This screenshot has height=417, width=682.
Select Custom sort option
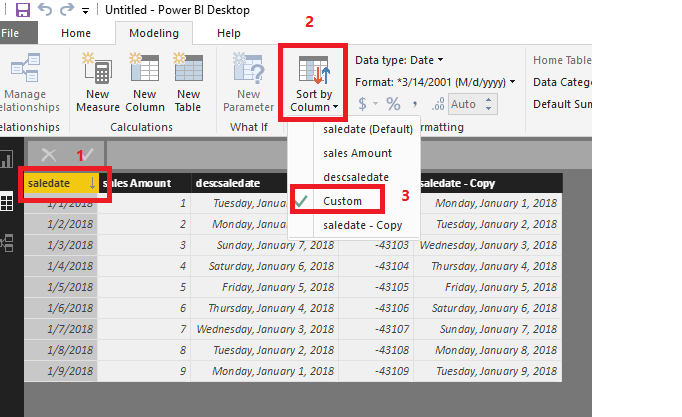pos(342,201)
